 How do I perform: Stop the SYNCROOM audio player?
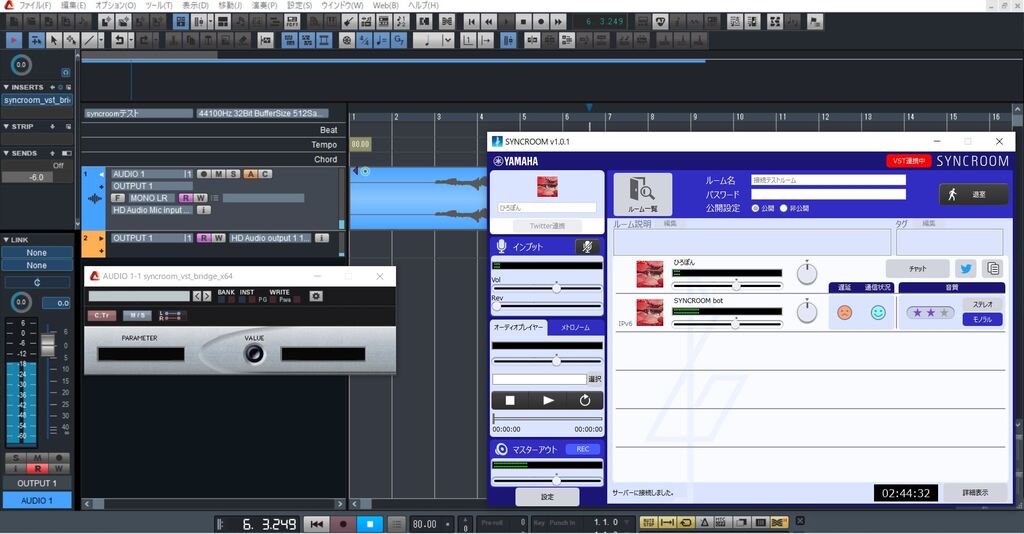510,400
